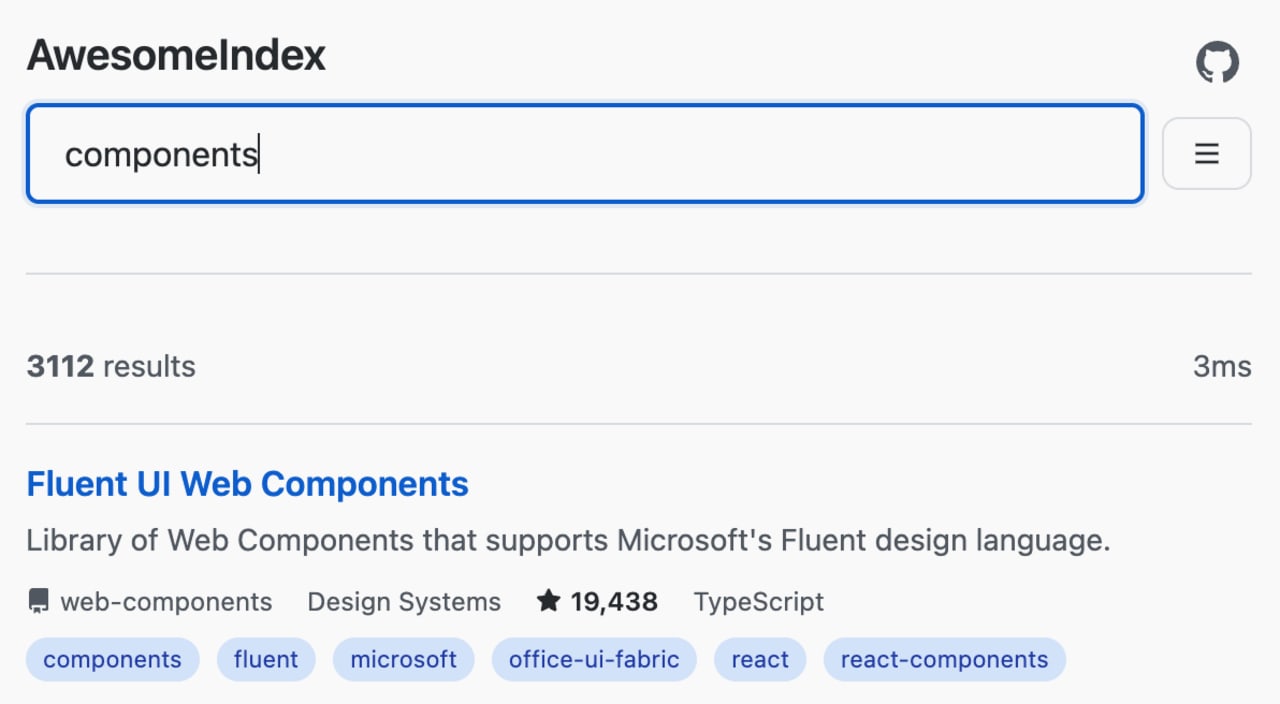Select the TypeScript language label
1280x704 pixels.
coord(758,602)
